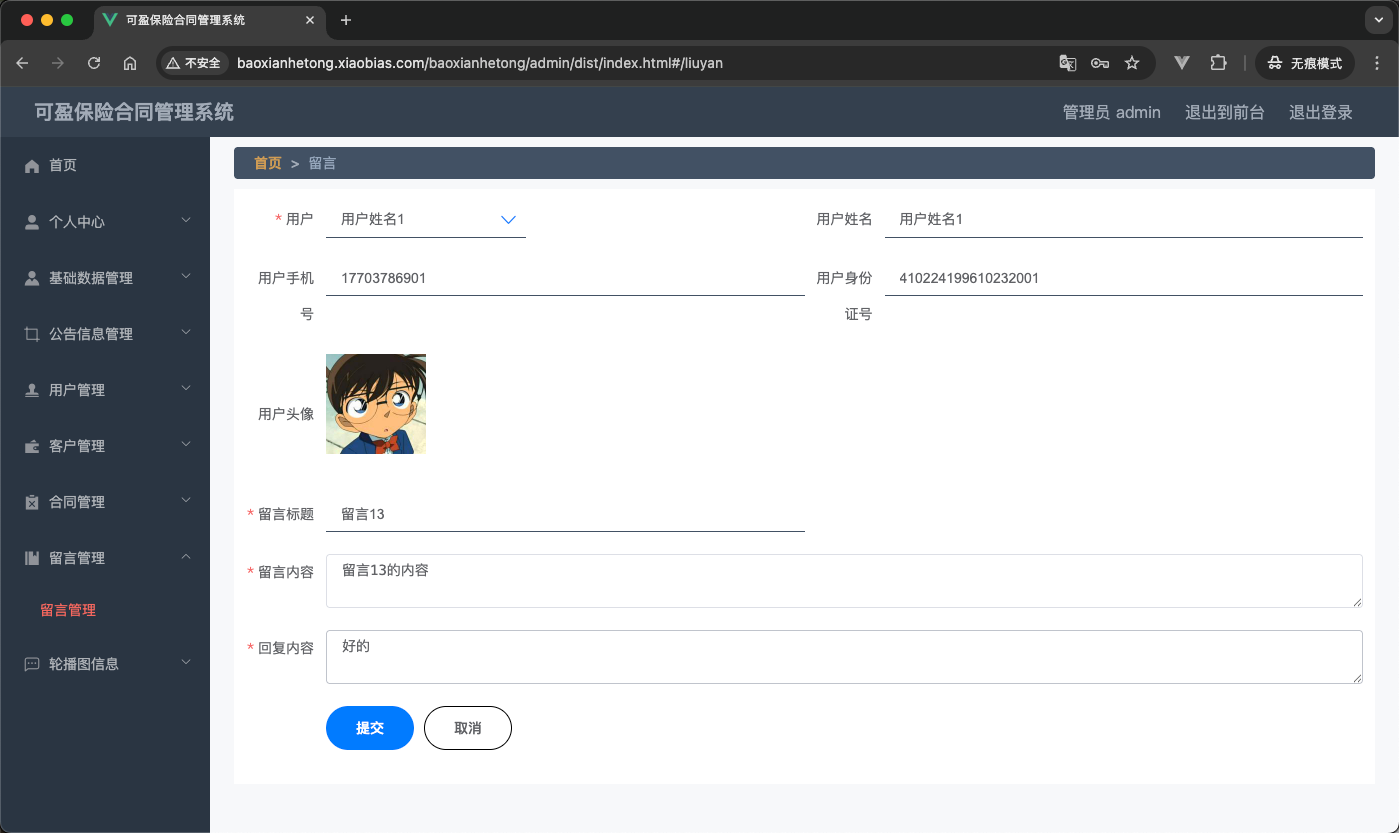Open the 个人中心 sidebar menu
Viewport: 1399px width, 833px height.
pyautogui.click(x=105, y=222)
